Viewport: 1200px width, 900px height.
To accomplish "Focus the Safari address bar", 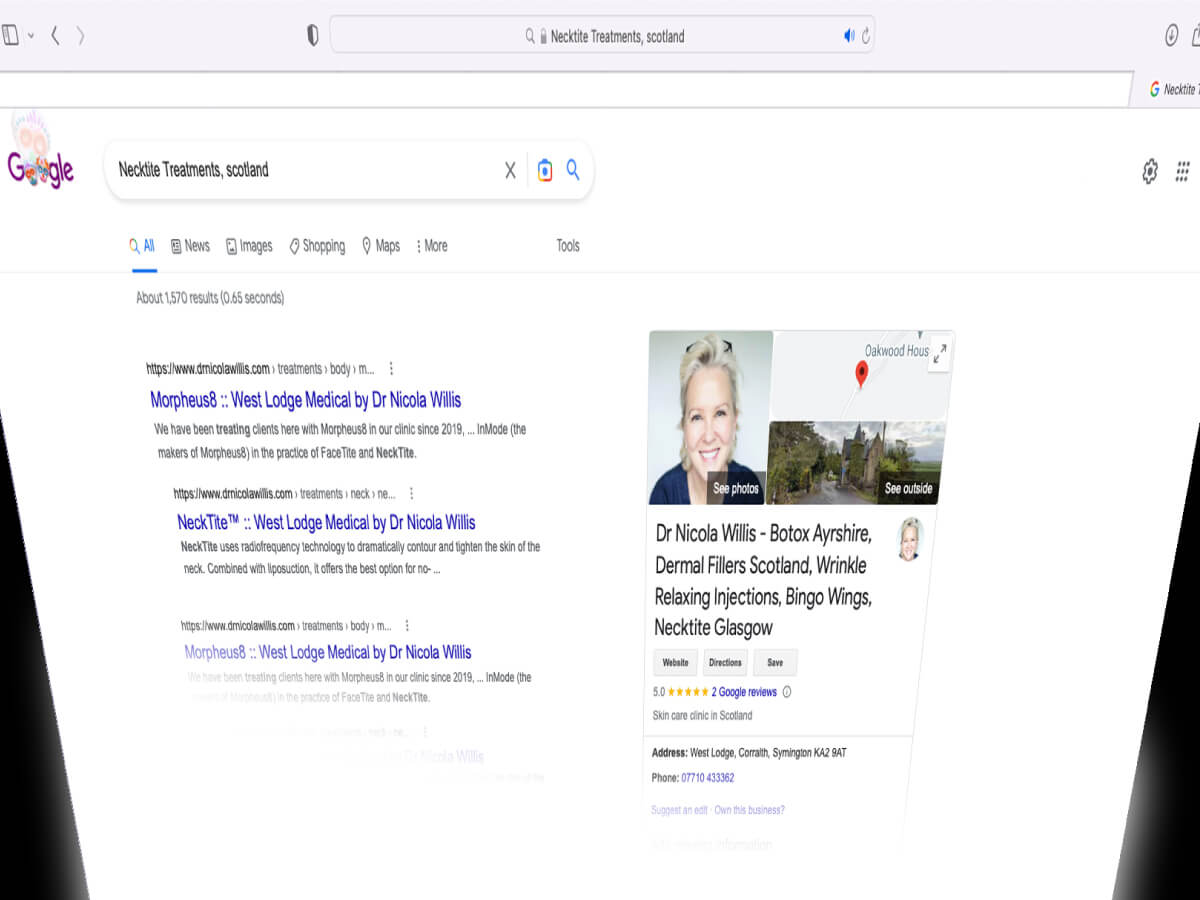I will tap(602, 36).
